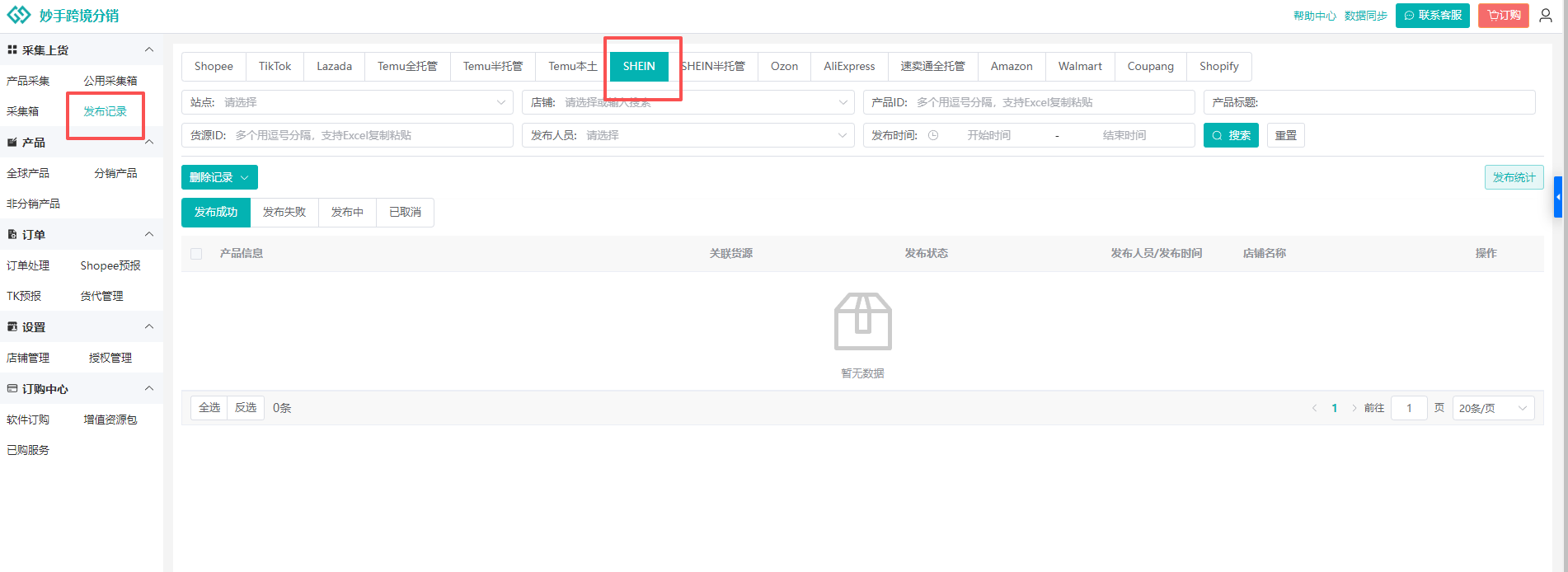Screen dimensions: 1568x572
Task: Switch to the TikTok platform tab
Action: pos(275,66)
